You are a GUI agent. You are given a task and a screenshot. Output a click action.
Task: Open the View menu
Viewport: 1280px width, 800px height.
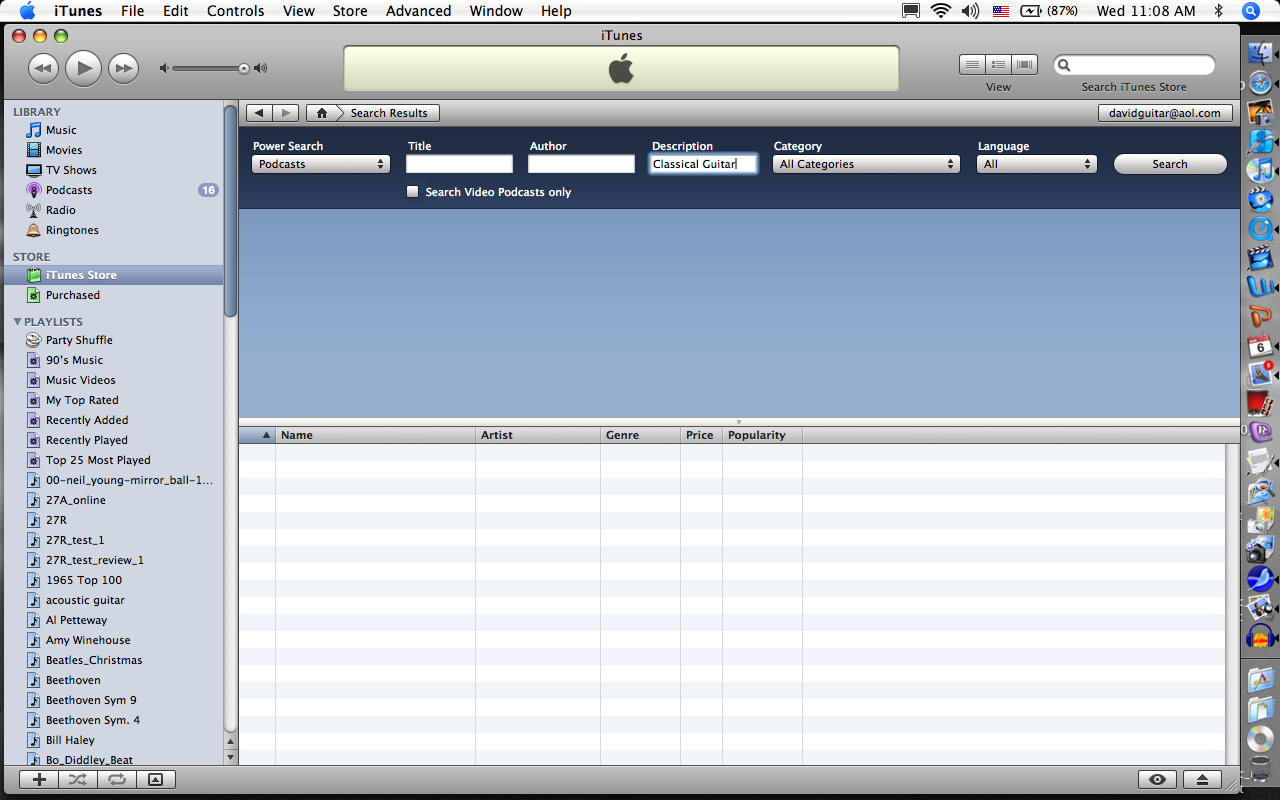pos(299,11)
